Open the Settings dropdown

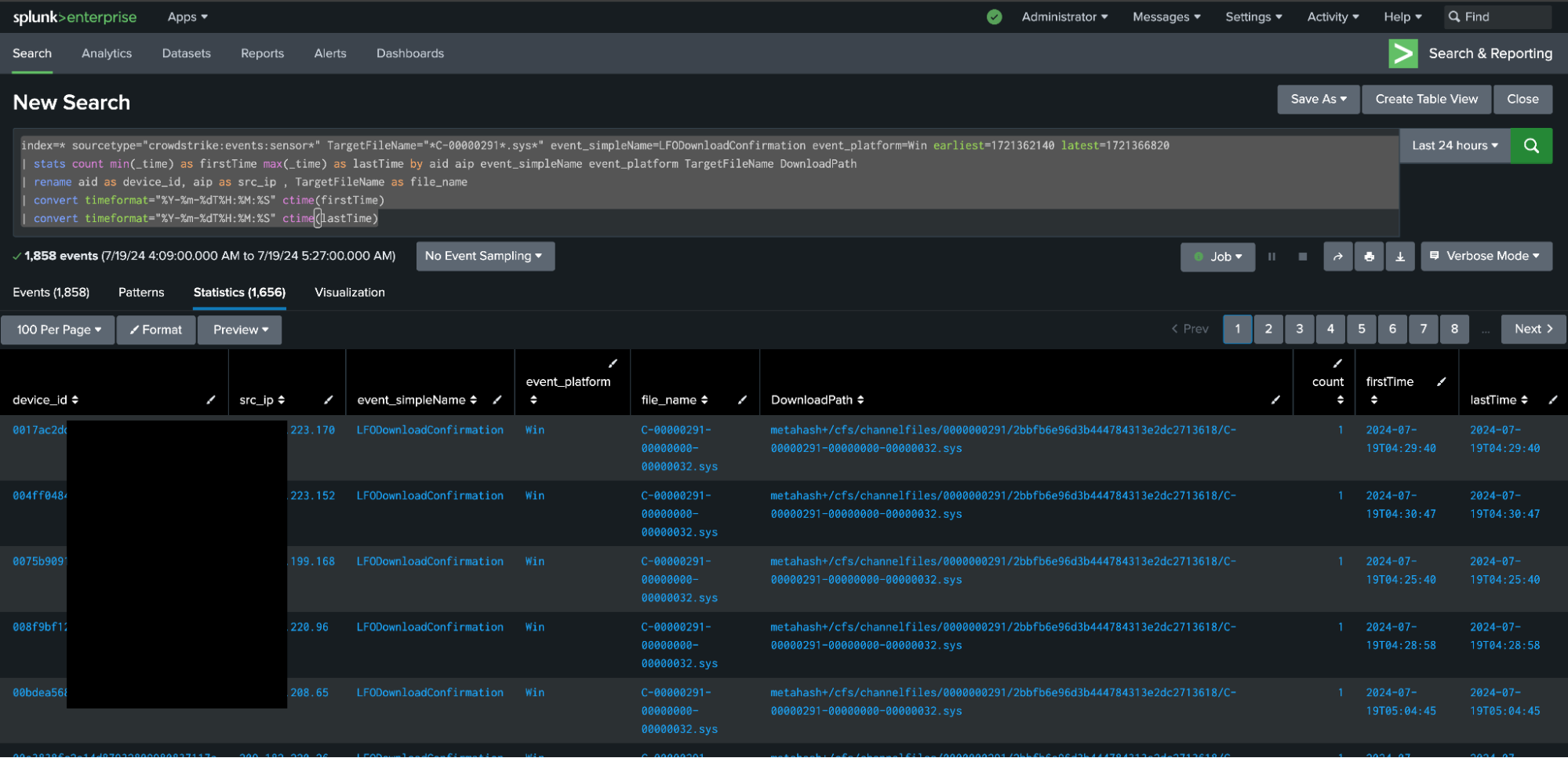click(x=1253, y=16)
